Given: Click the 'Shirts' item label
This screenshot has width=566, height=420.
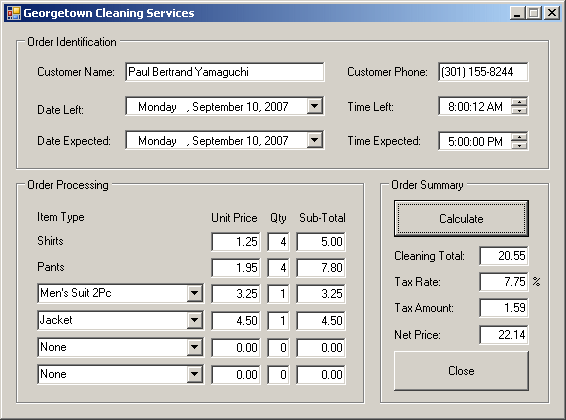Looking at the screenshot, I should pyautogui.click(x=50, y=241).
